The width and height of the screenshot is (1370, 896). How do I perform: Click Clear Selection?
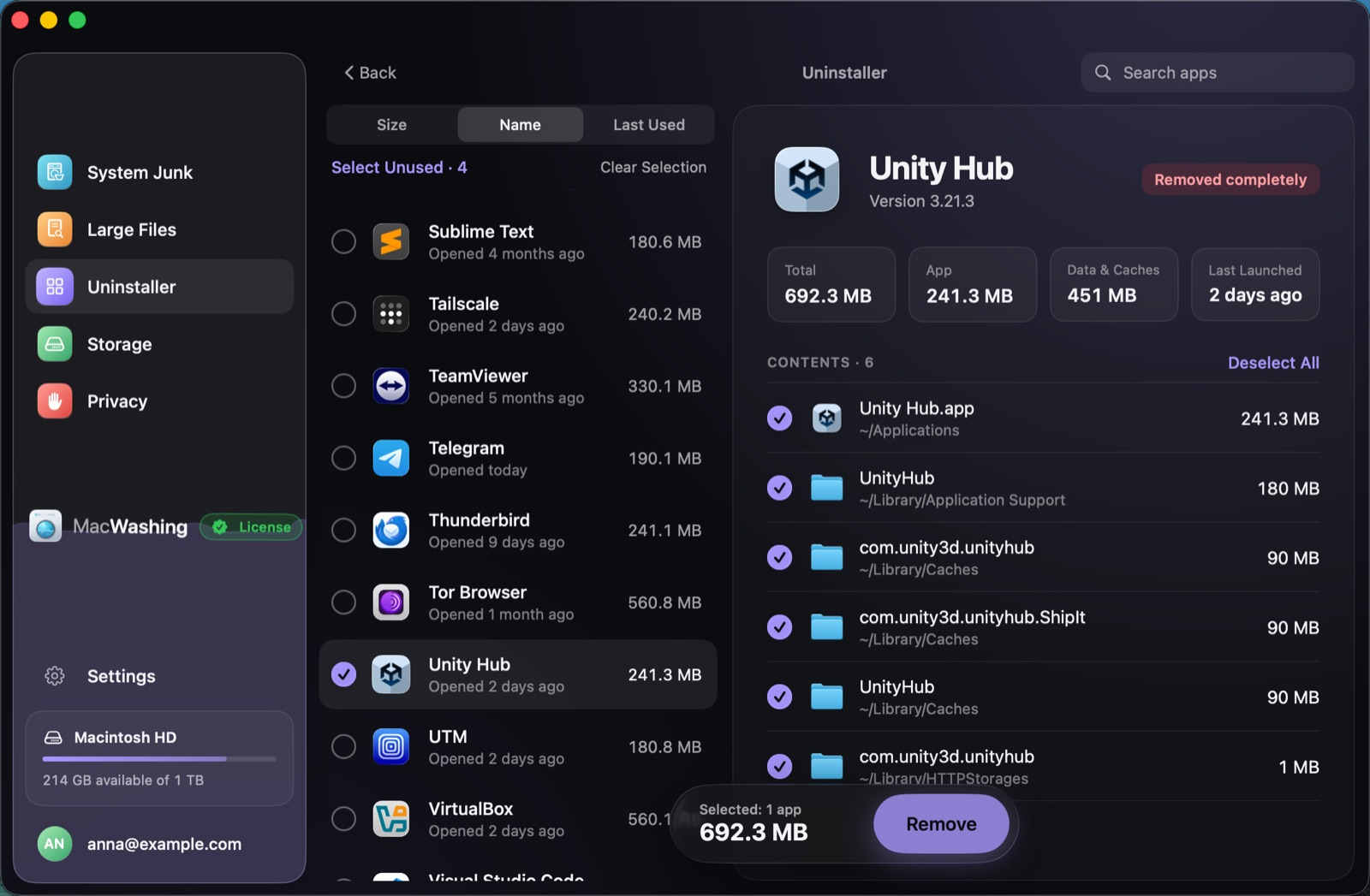(x=653, y=168)
